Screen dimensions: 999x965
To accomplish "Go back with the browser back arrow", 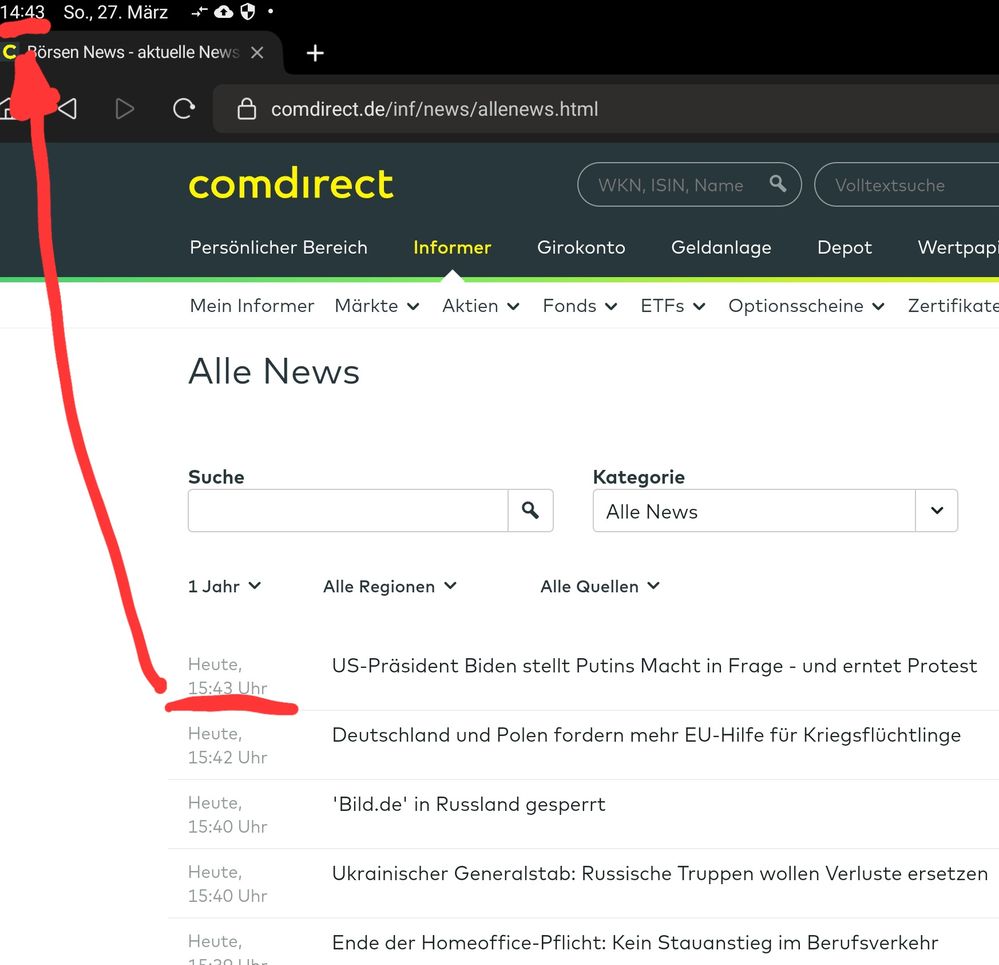I will tap(68, 109).
